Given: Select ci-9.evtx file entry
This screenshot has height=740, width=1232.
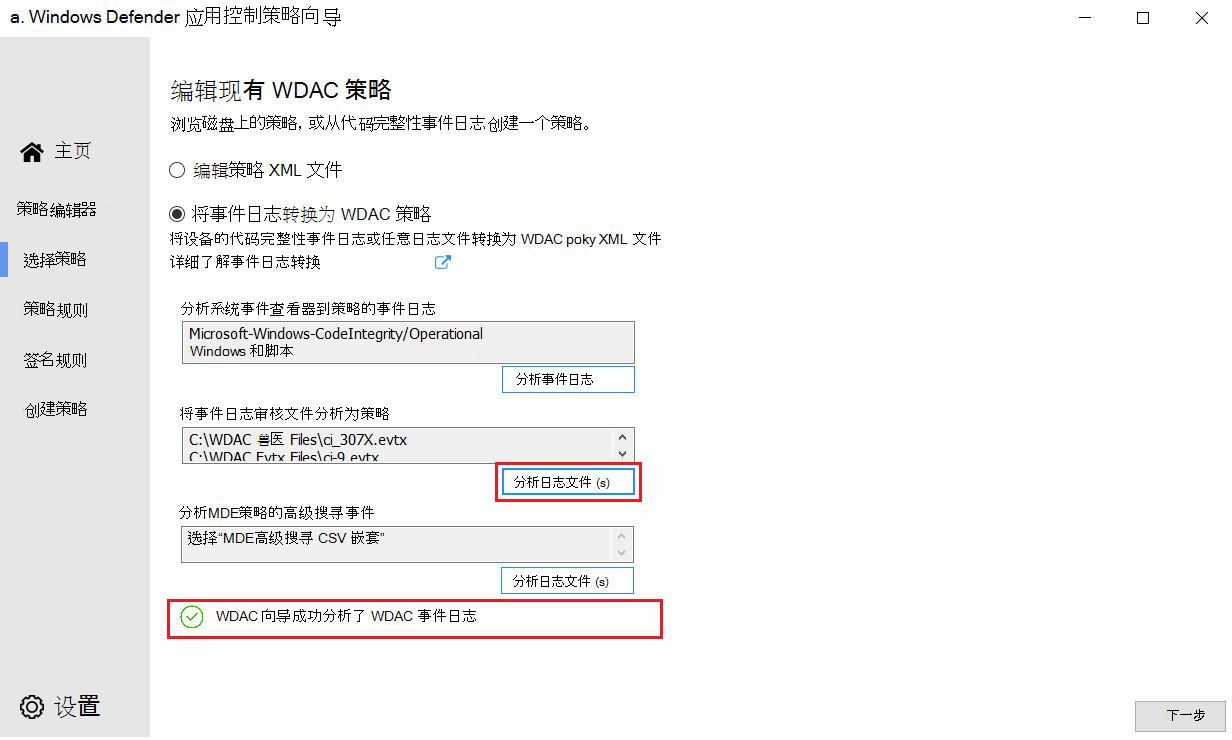Looking at the screenshot, I should pos(284,457).
